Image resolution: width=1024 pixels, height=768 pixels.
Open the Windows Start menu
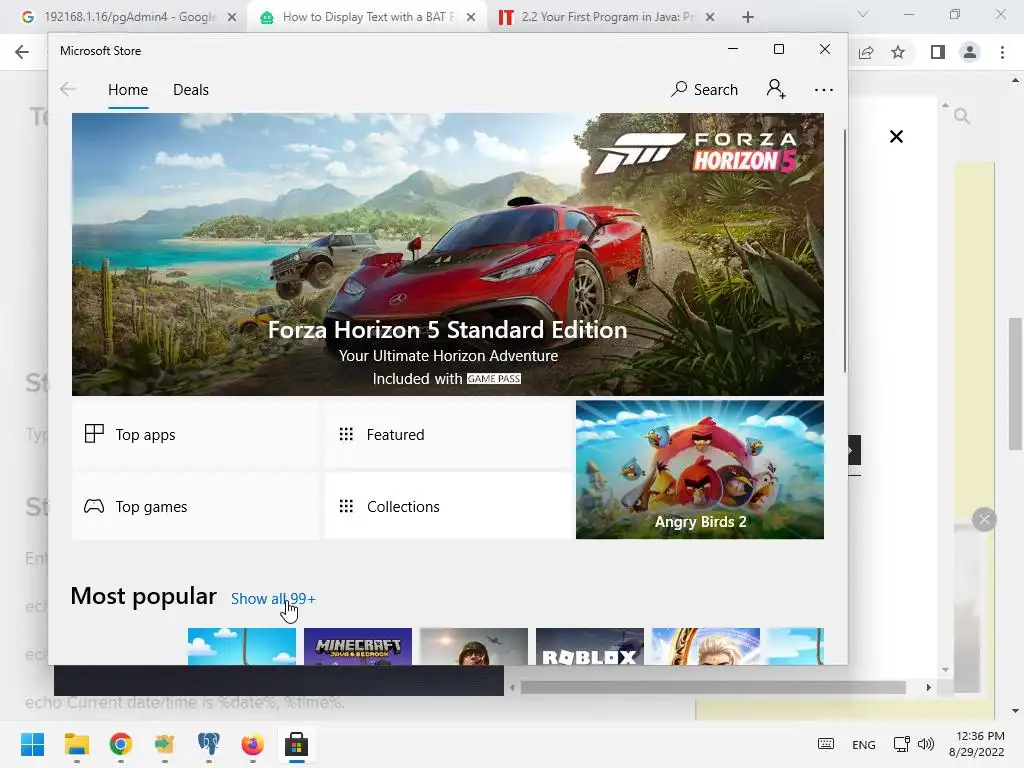point(33,744)
